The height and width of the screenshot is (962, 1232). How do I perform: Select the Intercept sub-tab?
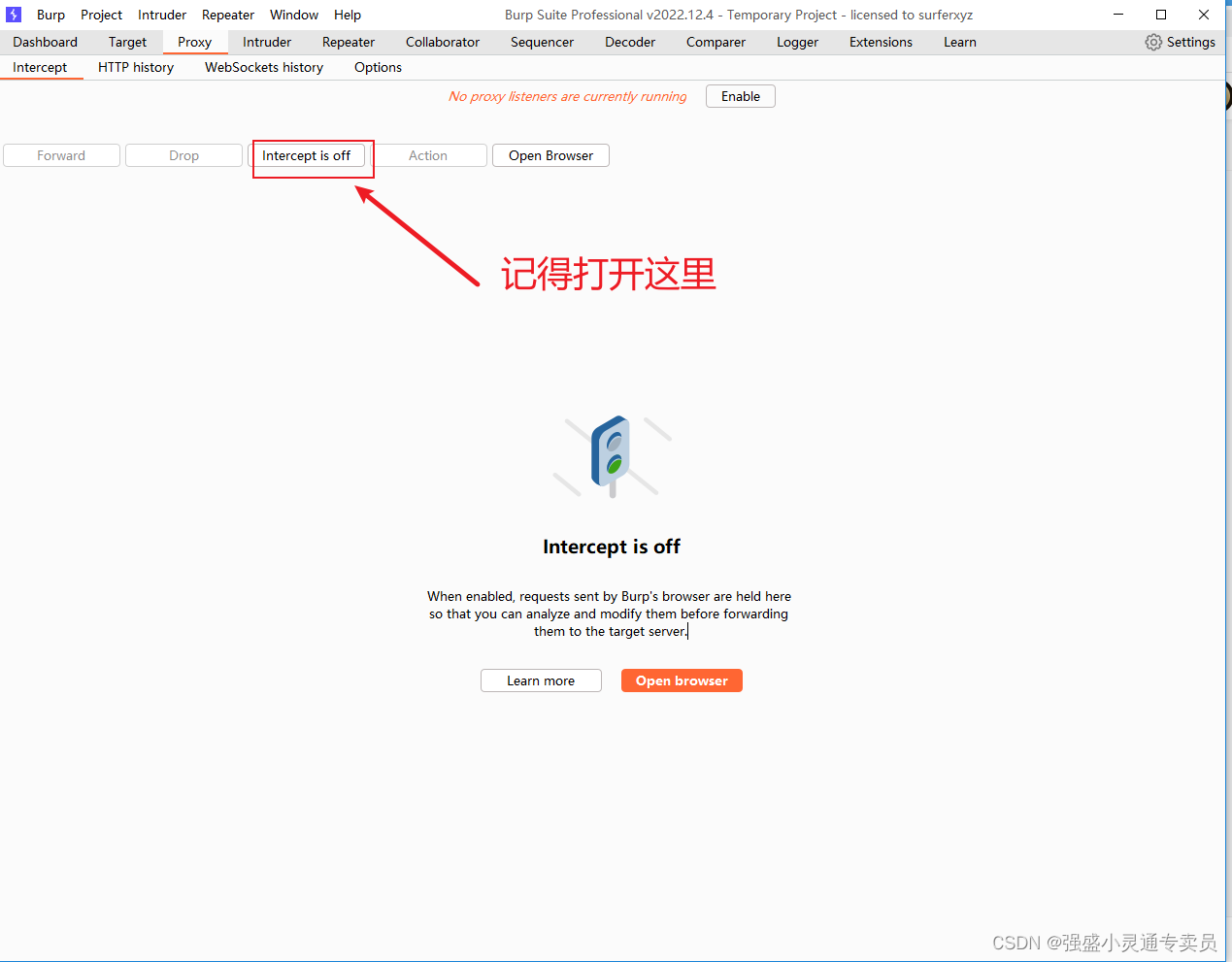(40, 67)
